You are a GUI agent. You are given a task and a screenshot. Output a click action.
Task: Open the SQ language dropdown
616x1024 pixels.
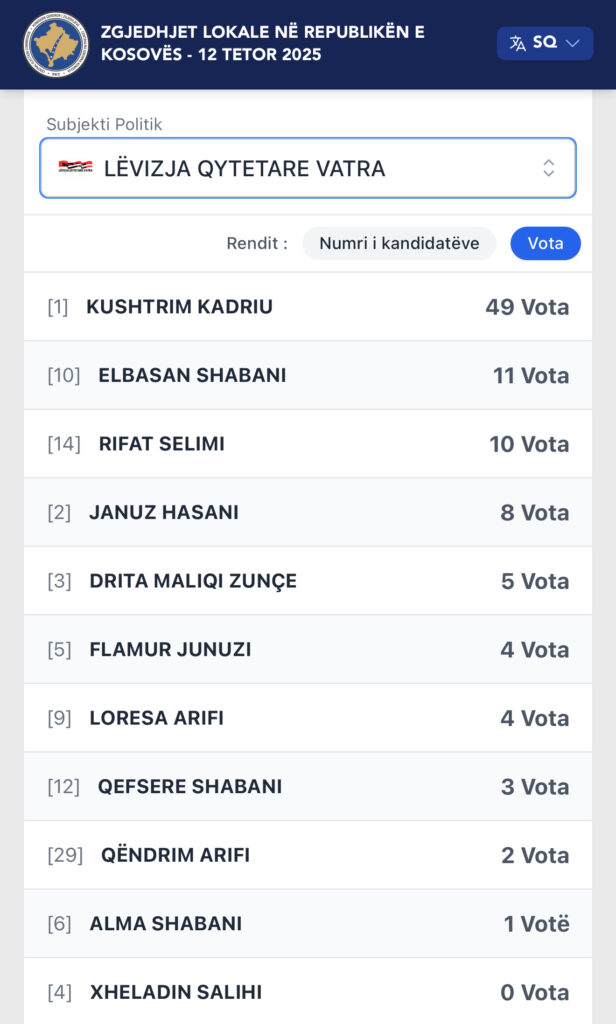545,43
